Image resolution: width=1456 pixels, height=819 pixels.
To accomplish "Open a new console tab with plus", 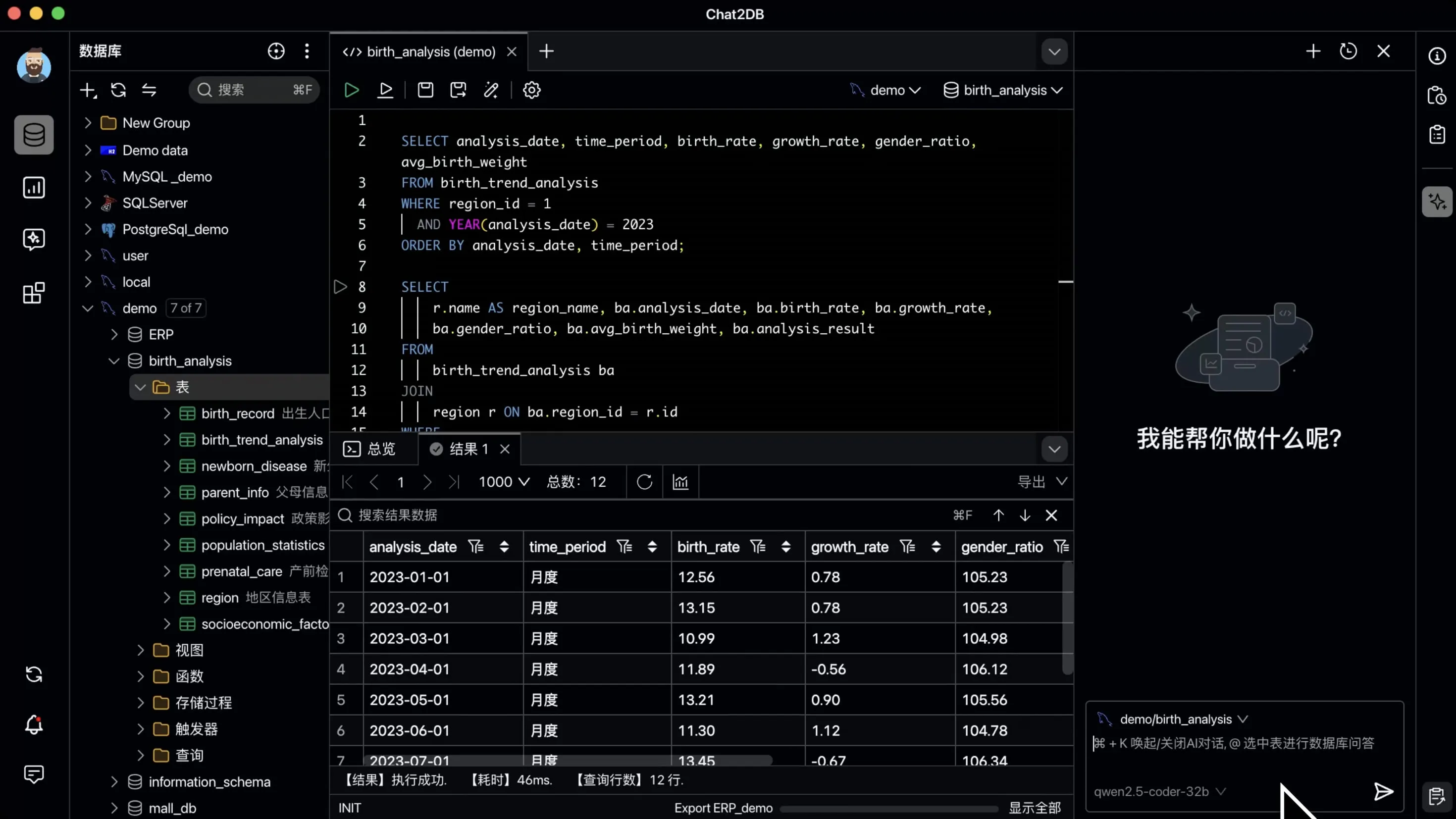I will 546,51.
